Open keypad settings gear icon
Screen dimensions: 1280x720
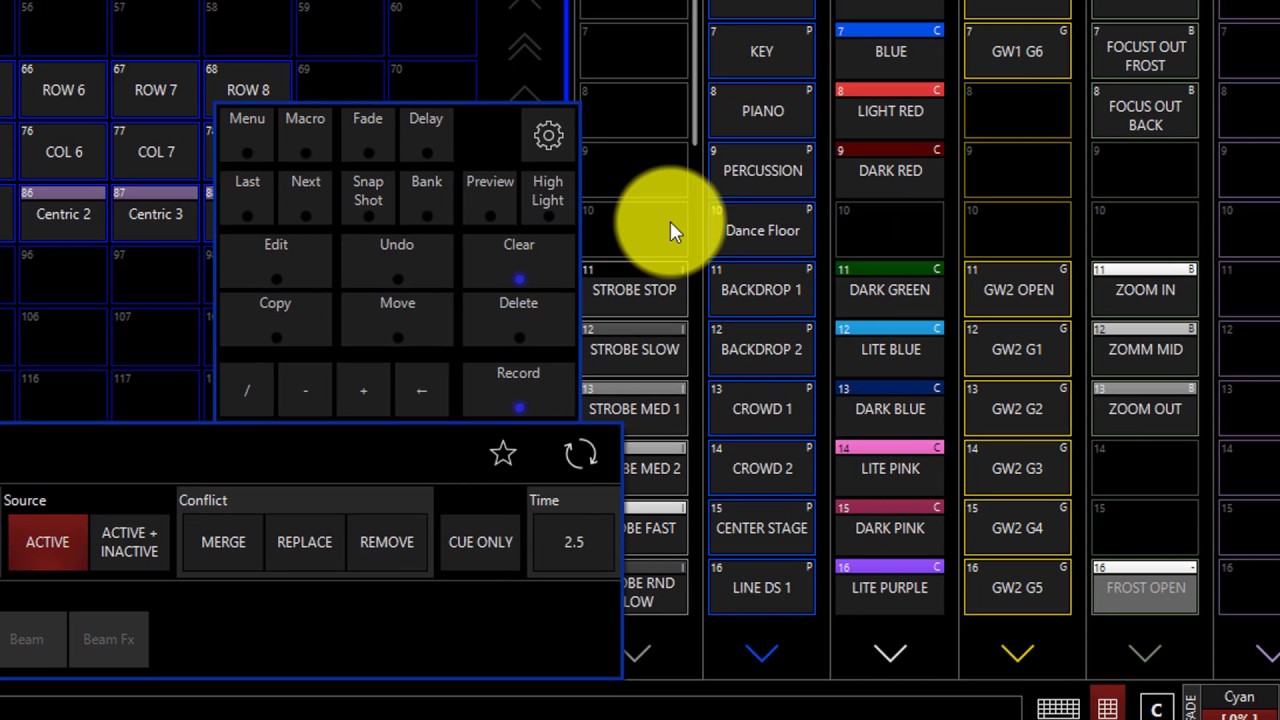(x=548, y=135)
